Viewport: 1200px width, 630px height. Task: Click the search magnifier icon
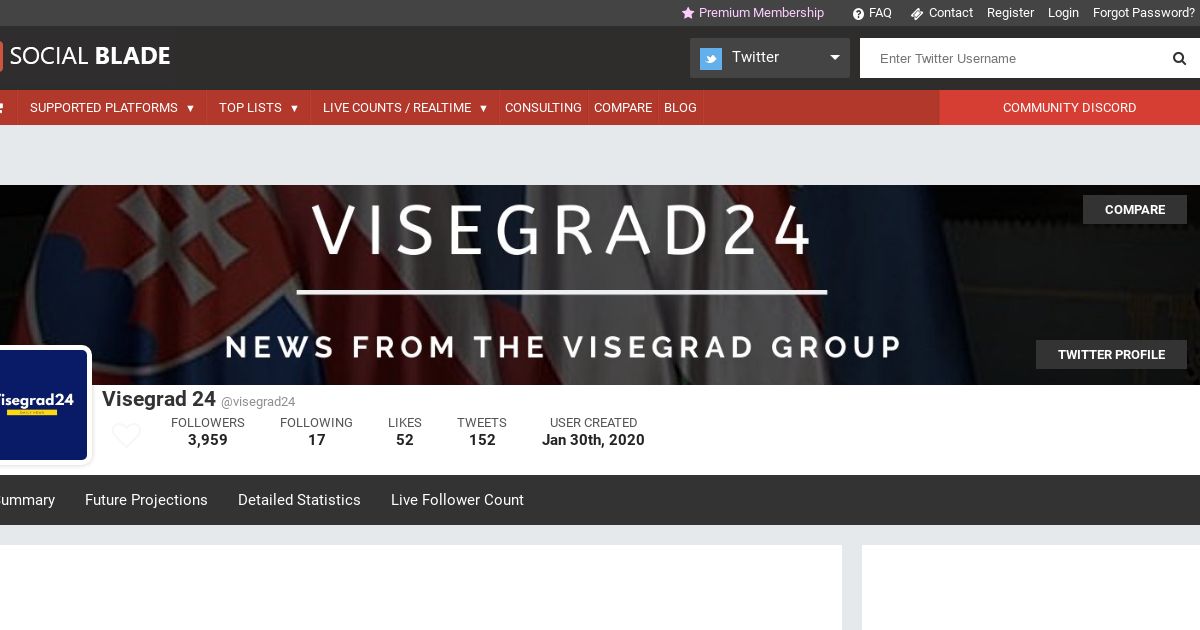point(1179,58)
